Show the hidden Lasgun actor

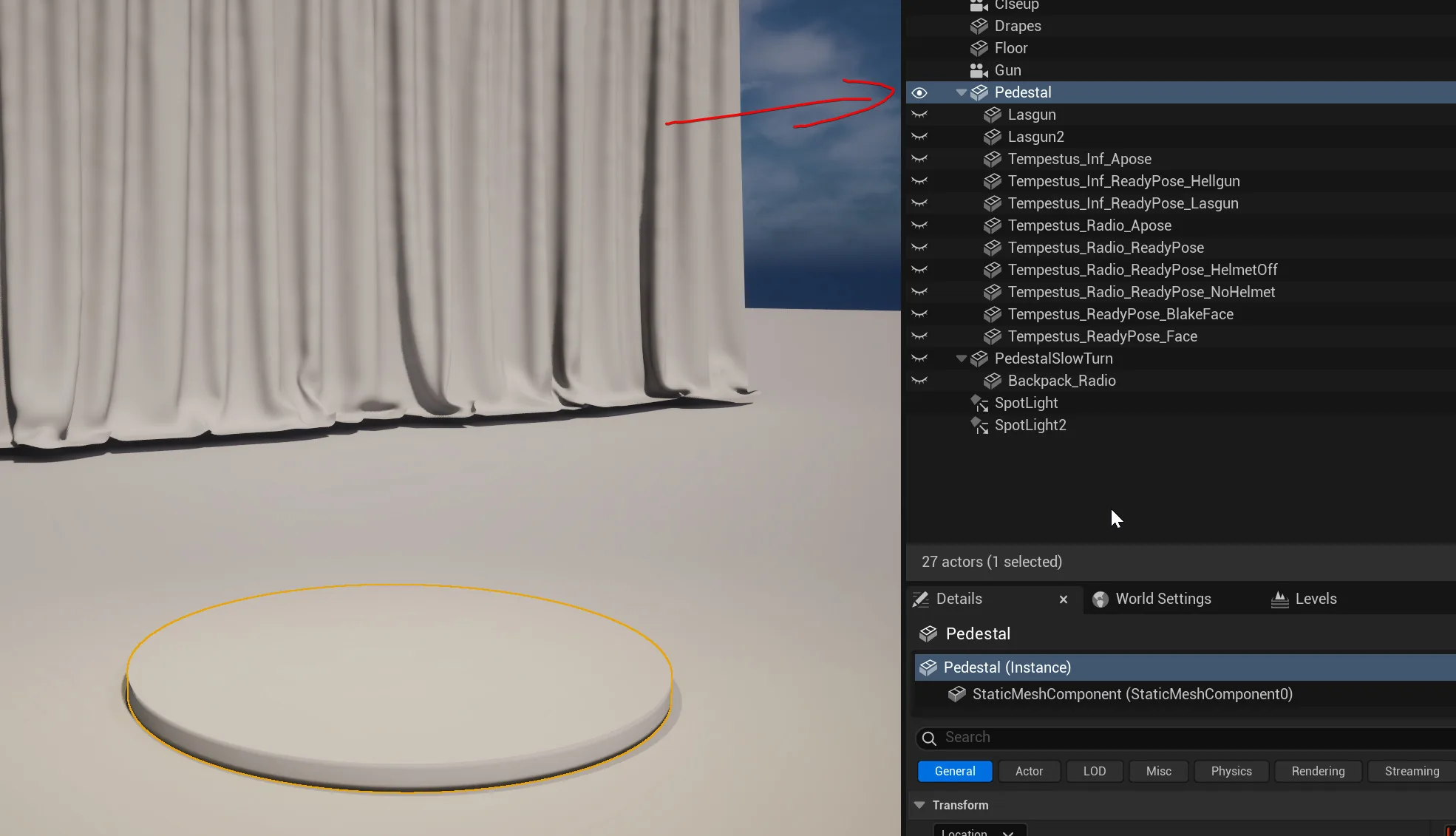pos(919,115)
